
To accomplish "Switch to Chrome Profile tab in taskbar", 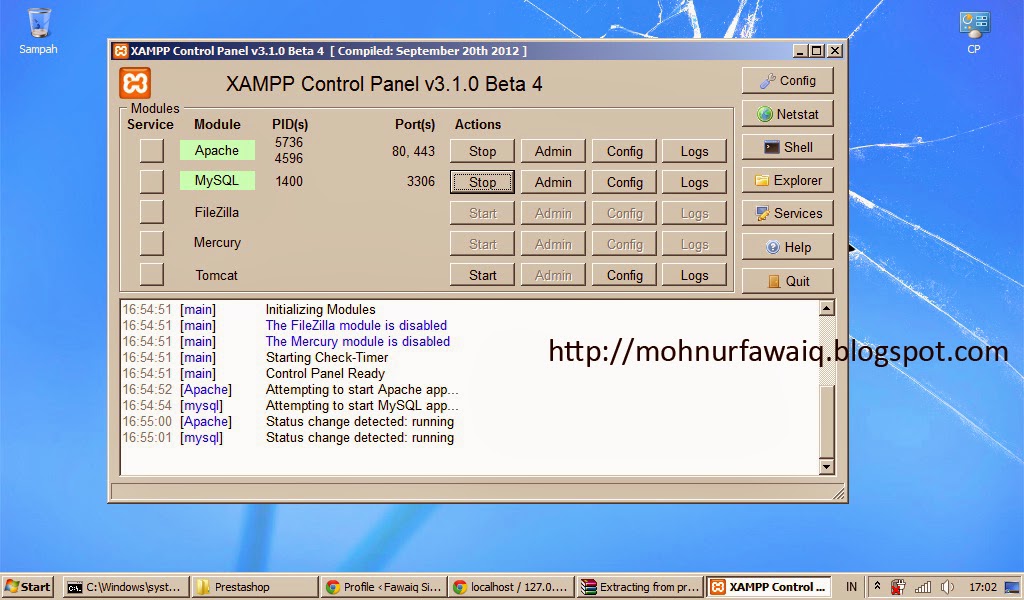I will pos(383,587).
